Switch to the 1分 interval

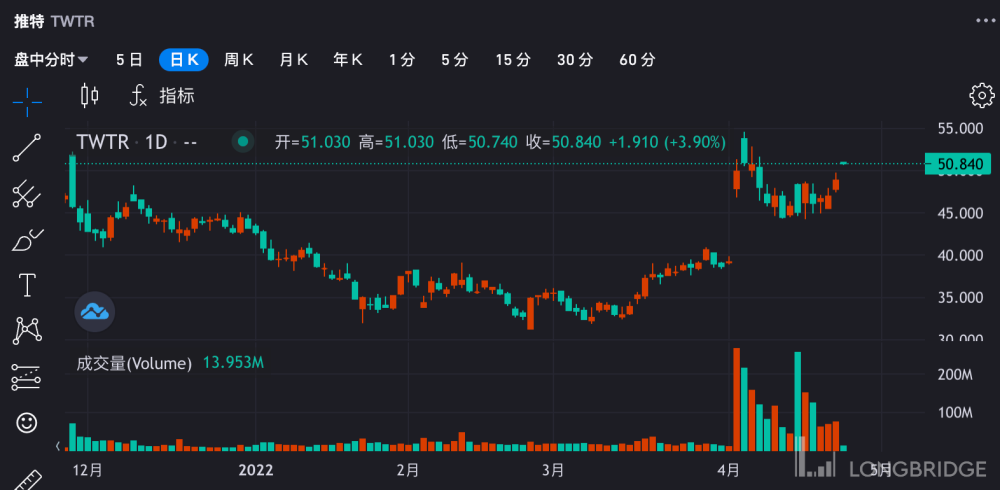pyautogui.click(x=402, y=60)
